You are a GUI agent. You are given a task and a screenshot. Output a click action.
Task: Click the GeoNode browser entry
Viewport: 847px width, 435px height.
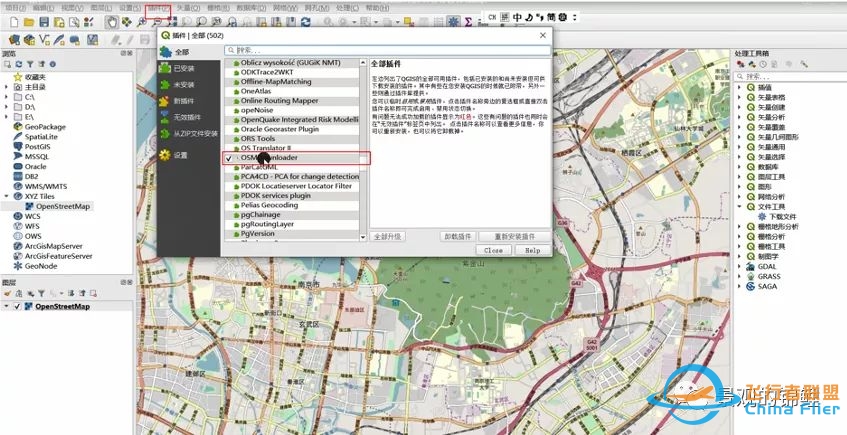tap(41, 266)
